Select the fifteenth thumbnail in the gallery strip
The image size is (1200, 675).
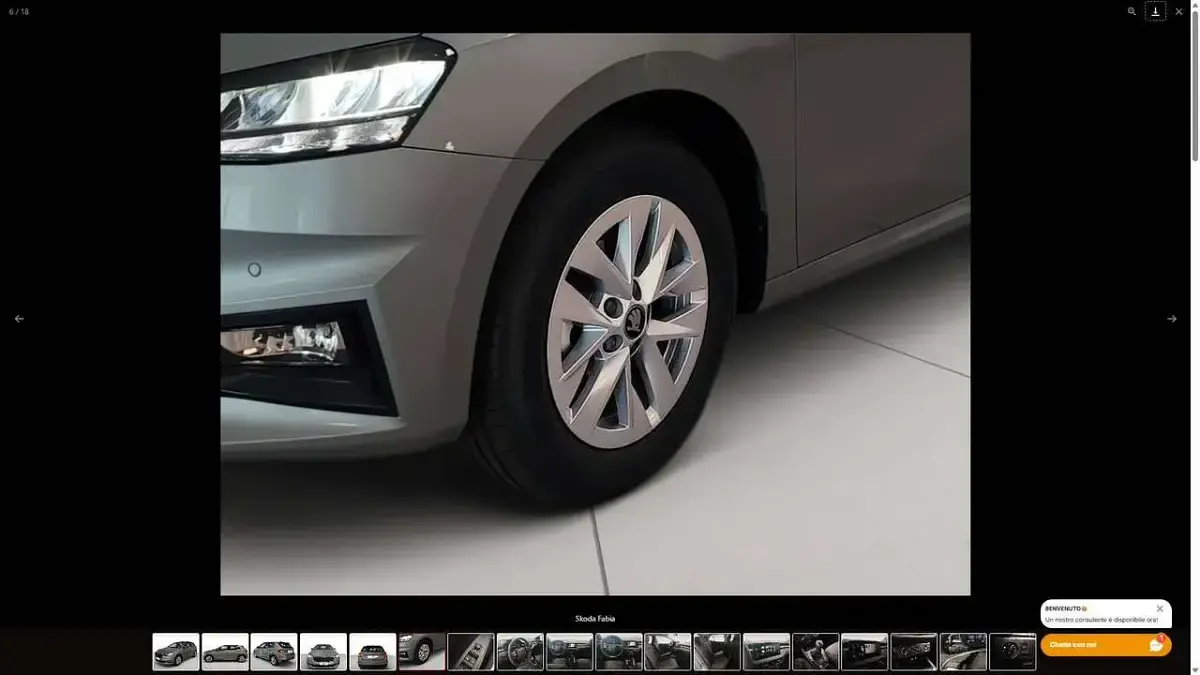865,652
